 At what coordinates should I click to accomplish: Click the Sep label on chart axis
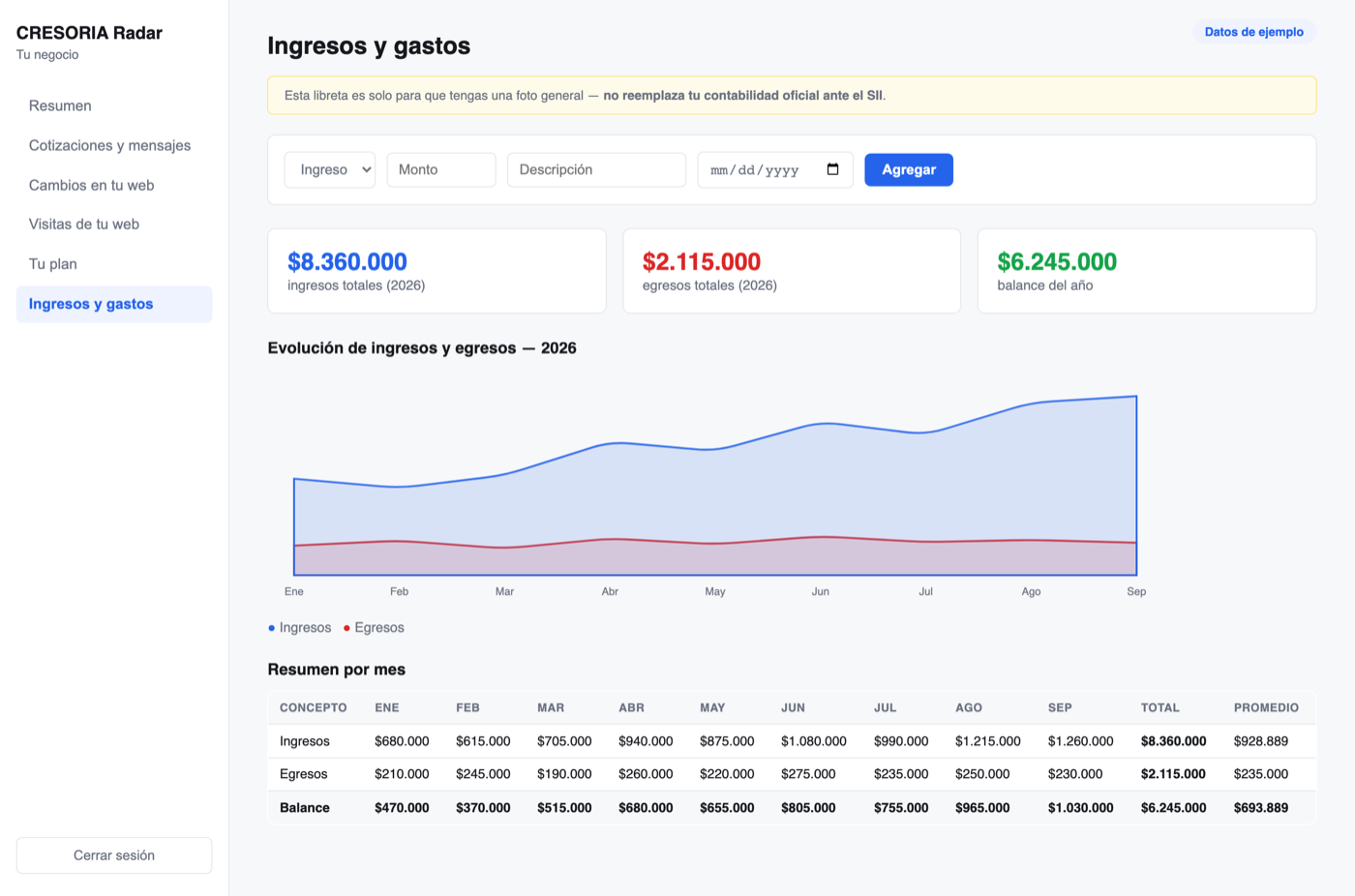[1136, 591]
